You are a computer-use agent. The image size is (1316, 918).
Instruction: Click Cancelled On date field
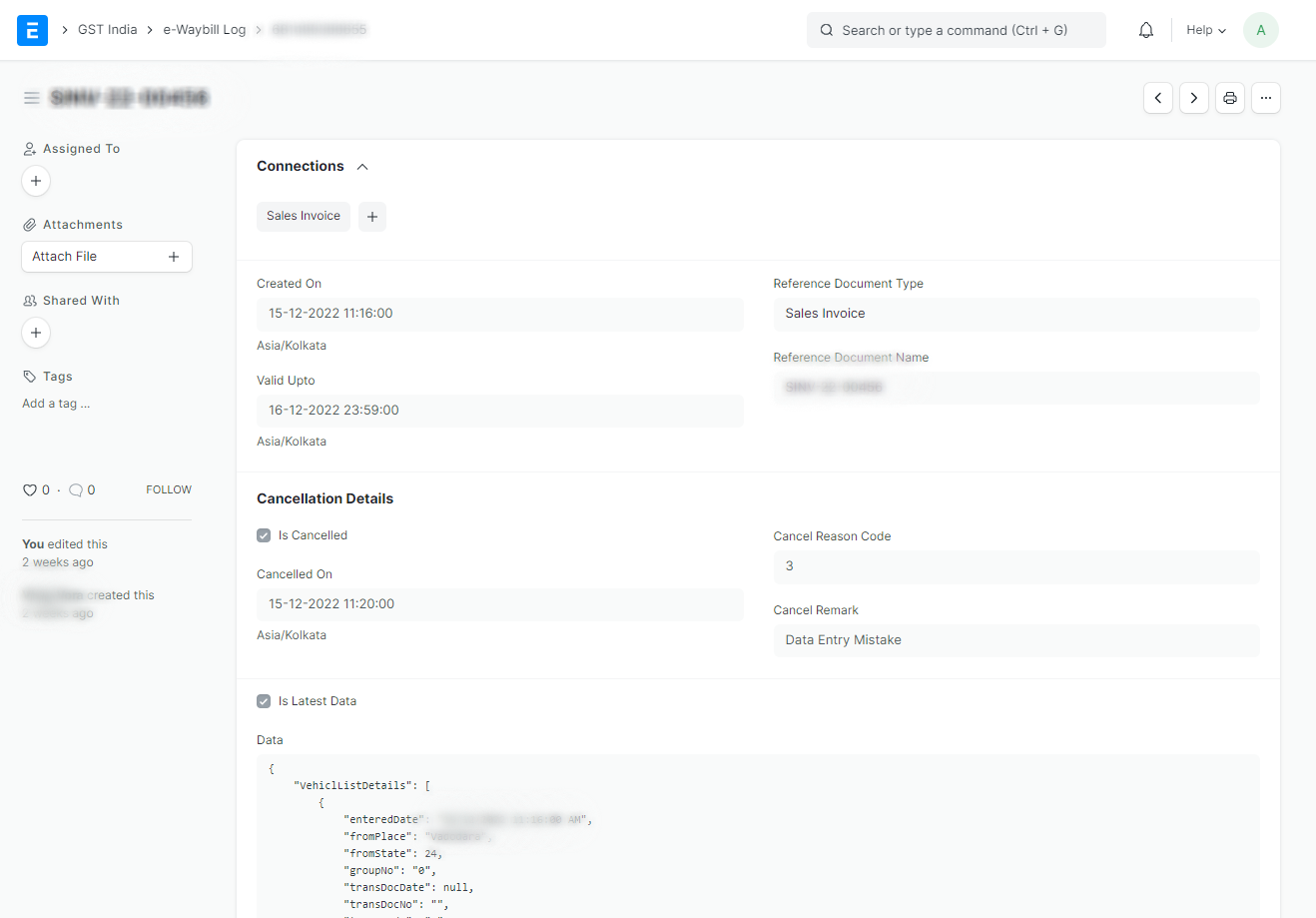(x=500, y=604)
